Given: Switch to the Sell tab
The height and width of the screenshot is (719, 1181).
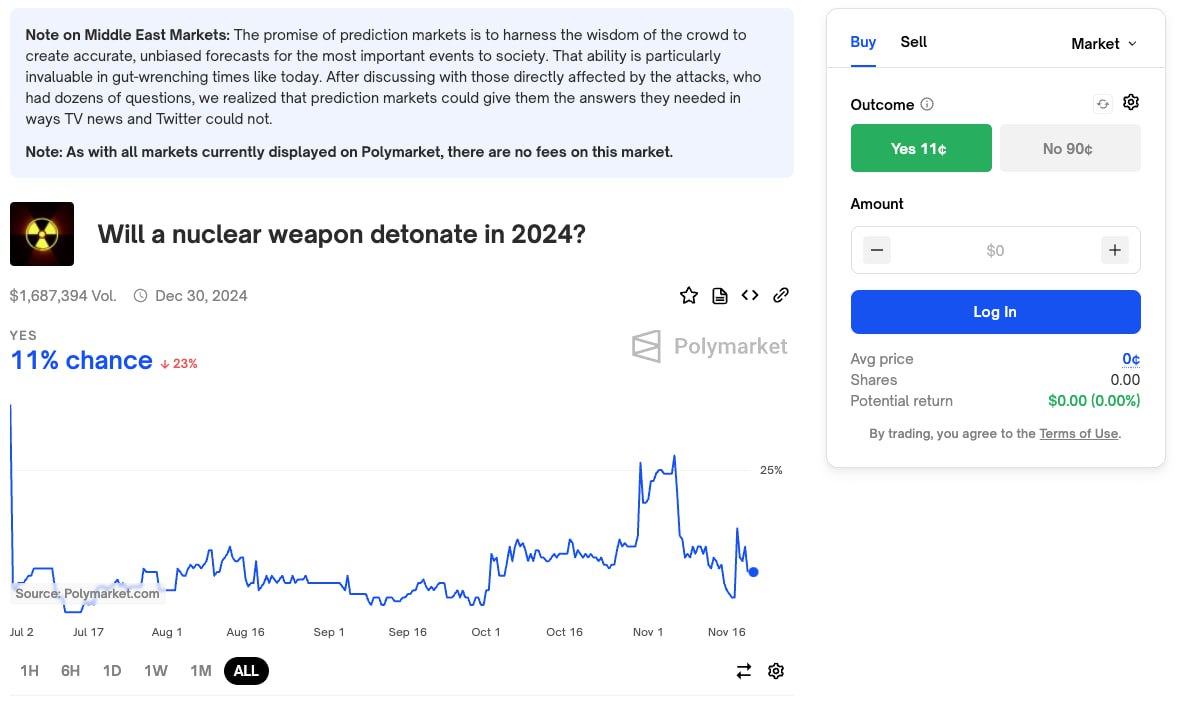Looking at the screenshot, I should coord(913,42).
